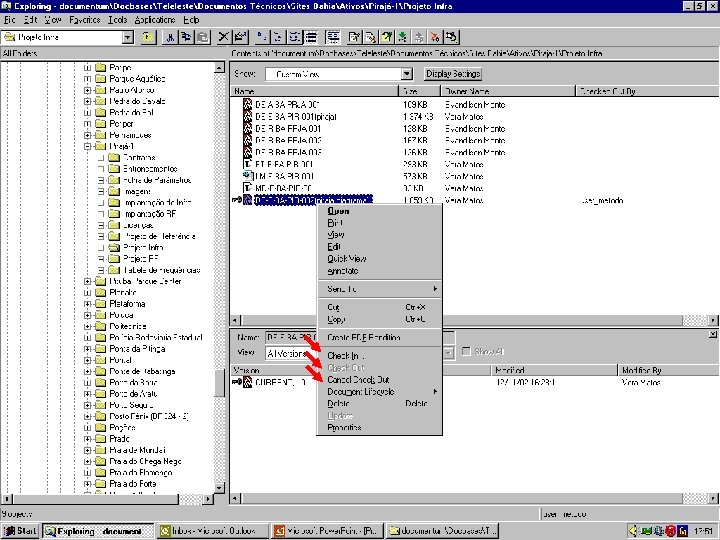This screenshot has height=540, width=720.
Task: Click the green down-arrow toolbar icon
Action: click(403, 37)
